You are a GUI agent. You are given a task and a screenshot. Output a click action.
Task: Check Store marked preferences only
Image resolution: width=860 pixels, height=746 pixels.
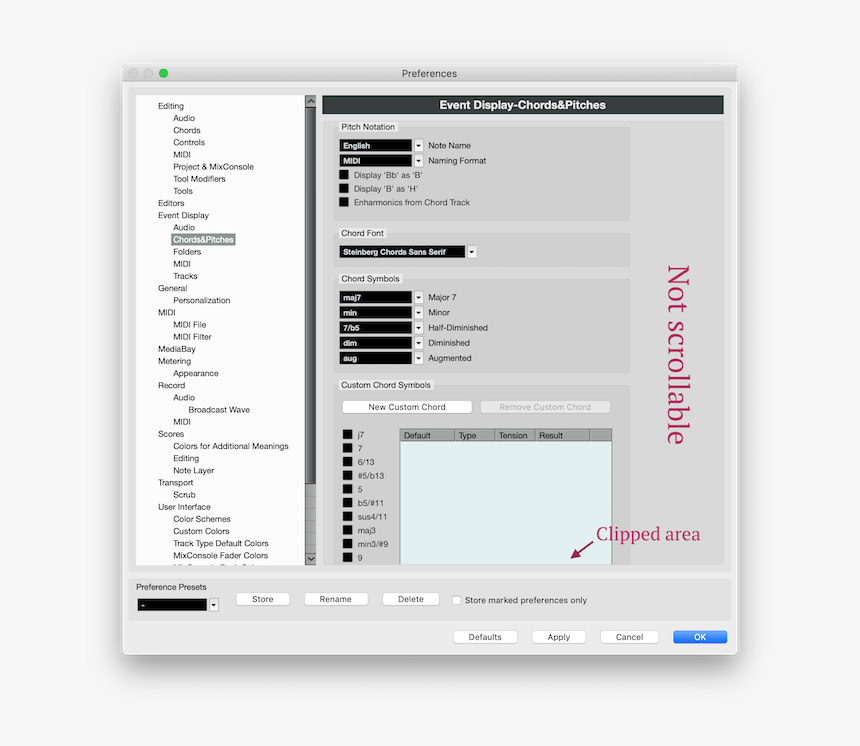pos(457,600)
